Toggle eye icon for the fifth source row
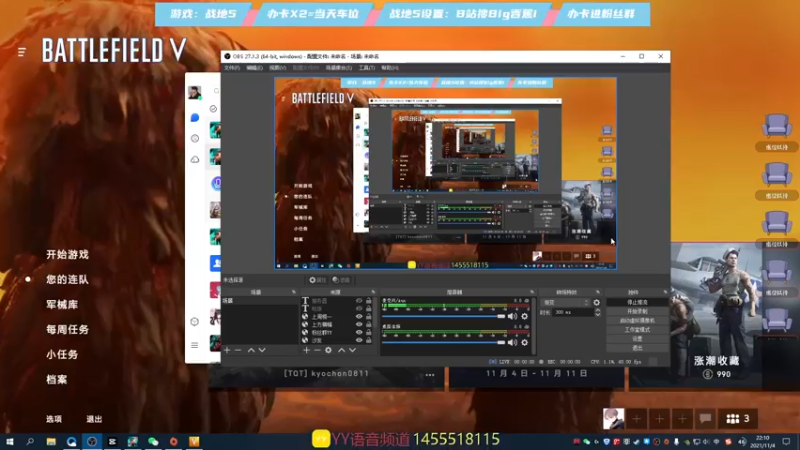800x450 pixels. tap(359, 332)
